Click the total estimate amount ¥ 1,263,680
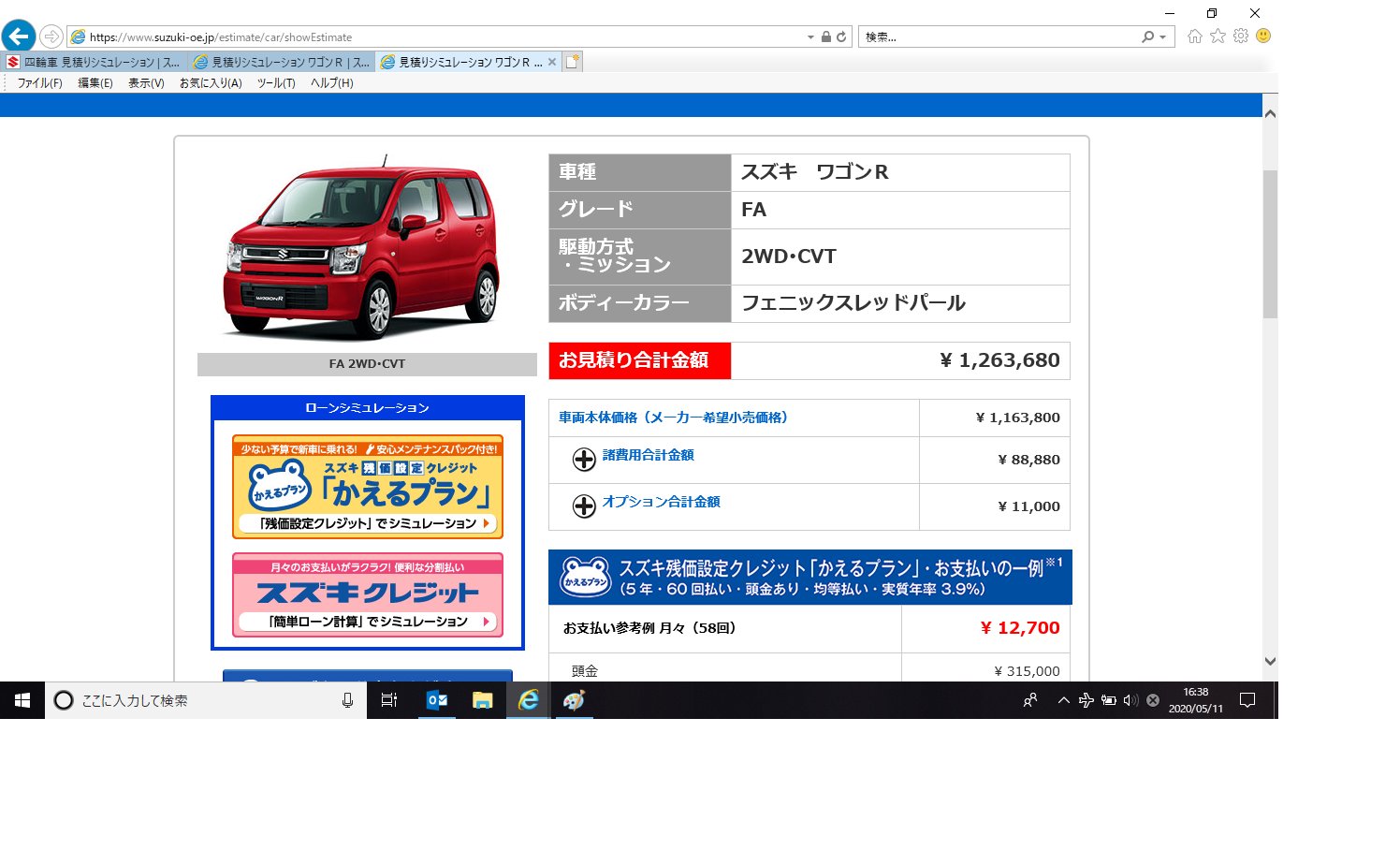The width and height of the screenshot is (1400, 850). pos(1000,360)
